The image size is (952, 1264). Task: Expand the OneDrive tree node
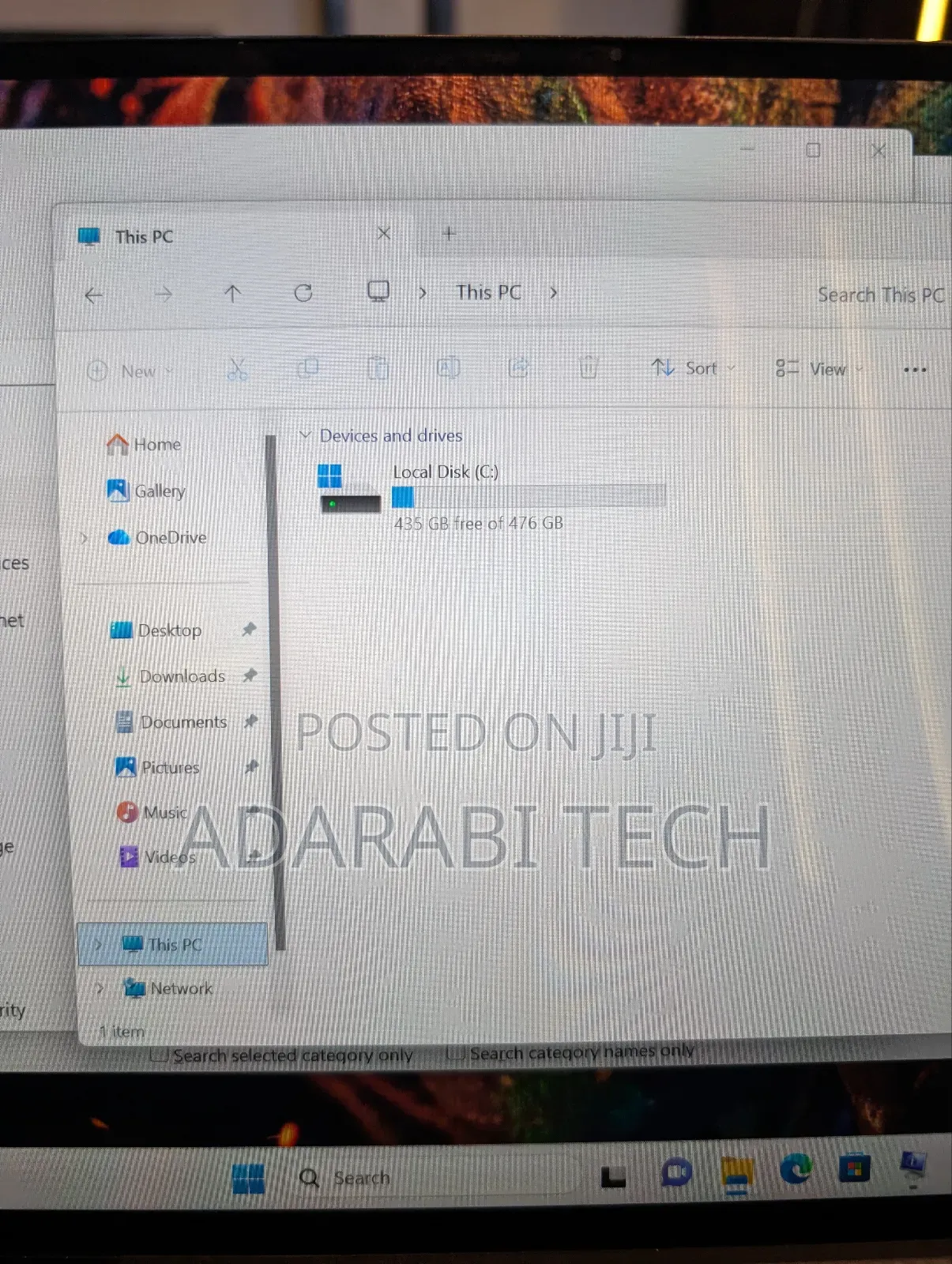tap(85, 538)
